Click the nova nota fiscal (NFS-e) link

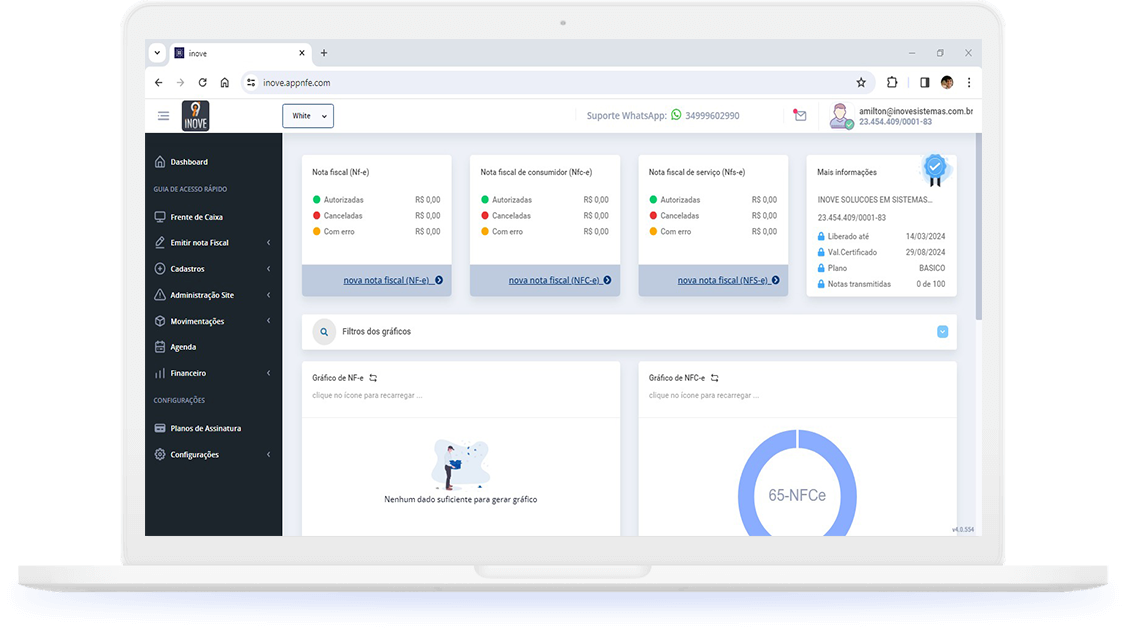tap(722, 280)
